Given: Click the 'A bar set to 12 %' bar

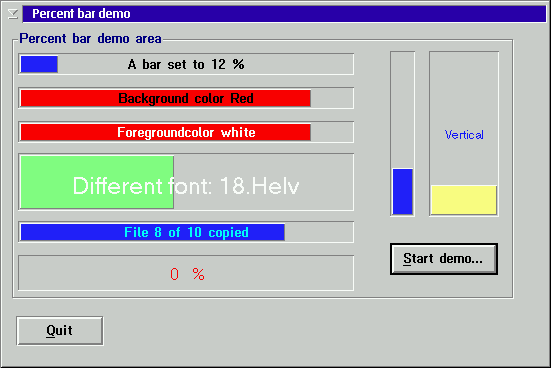Looking at the screenshot, I should pyautogui.click(x=186, y=64).
